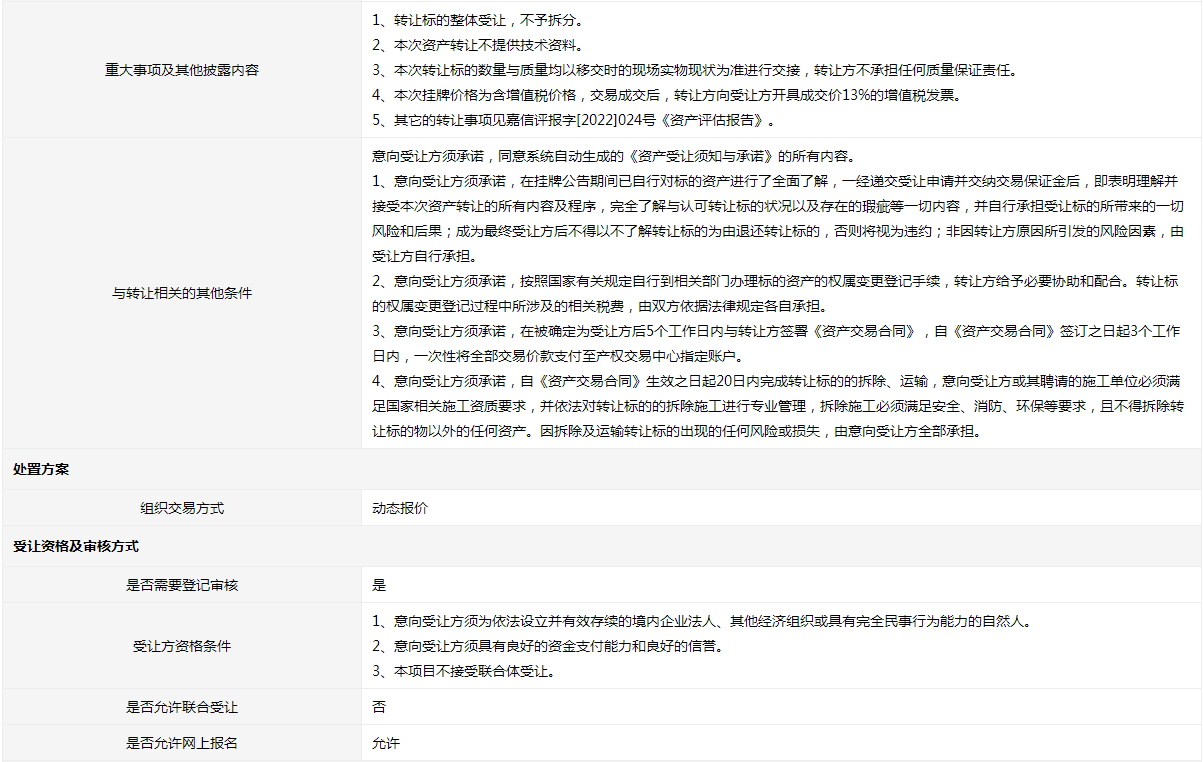
Task: Click the "是否允许联合受让" field label
Action: [x=182, y=707]
